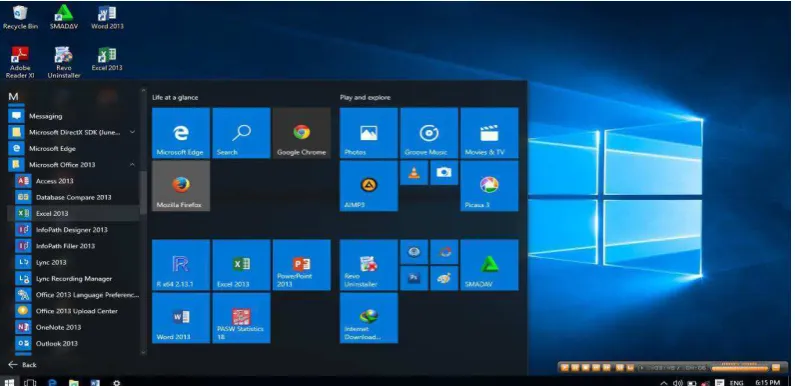This screenshot has height=386, width=795.
Task: Launch the PASW Statistics 18 tile
Action: [241, 318]
